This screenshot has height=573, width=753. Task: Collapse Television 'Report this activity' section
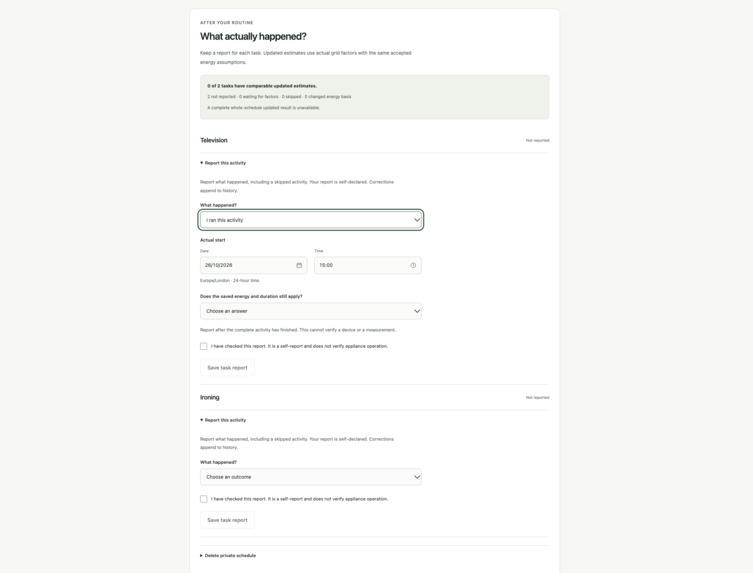point(223,163)
